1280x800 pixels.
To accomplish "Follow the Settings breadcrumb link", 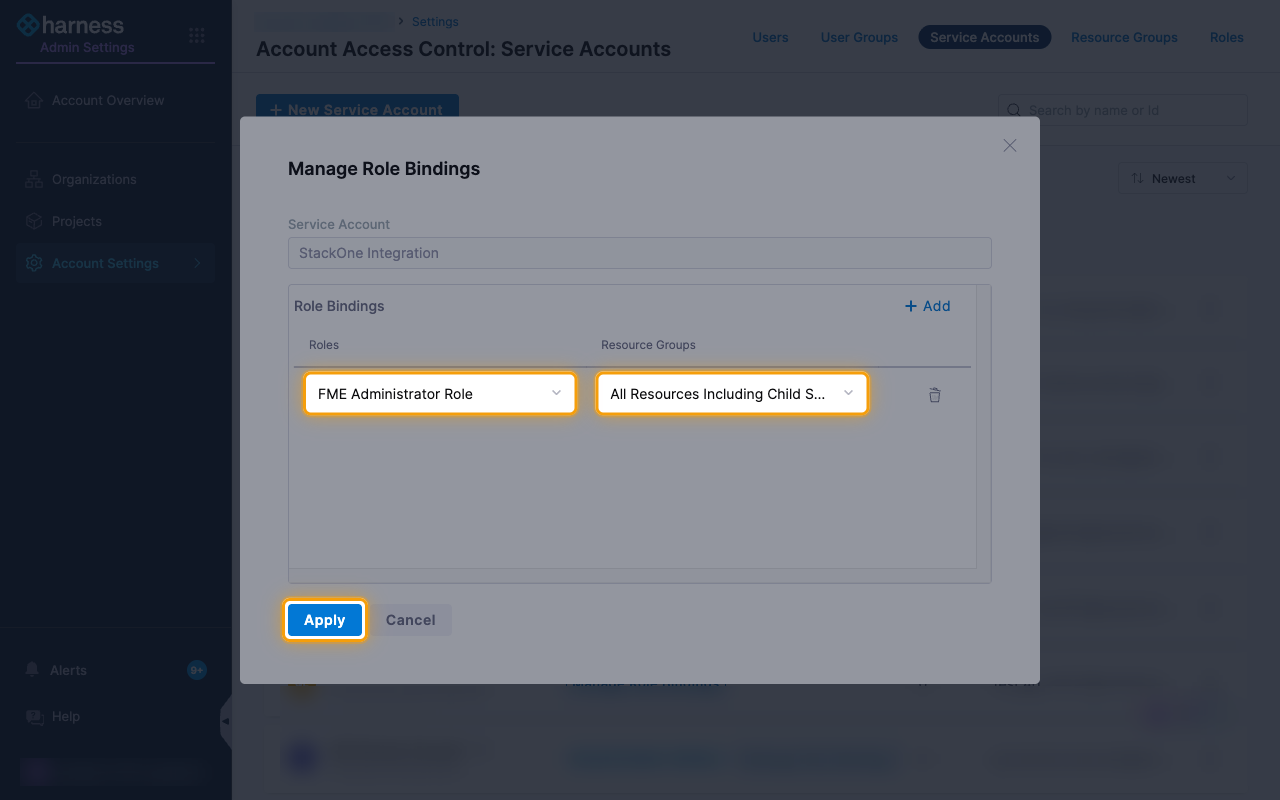I will coord(435,21).
